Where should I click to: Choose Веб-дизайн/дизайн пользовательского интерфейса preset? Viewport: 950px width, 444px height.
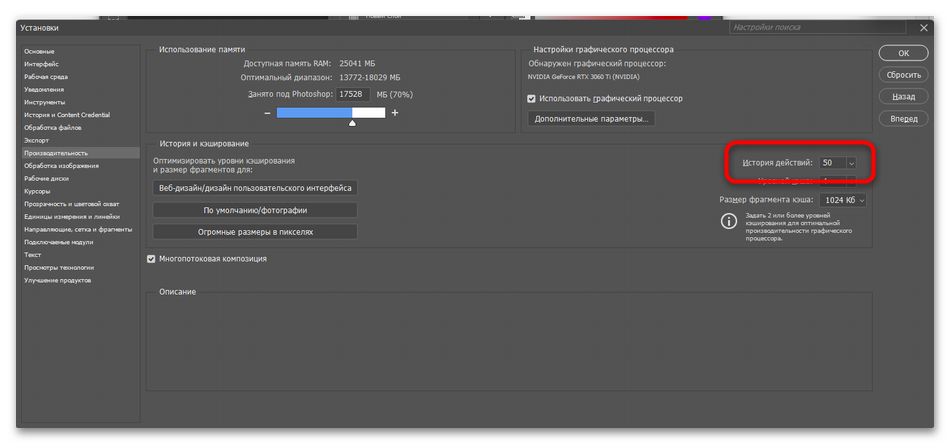tap(255, 188)
